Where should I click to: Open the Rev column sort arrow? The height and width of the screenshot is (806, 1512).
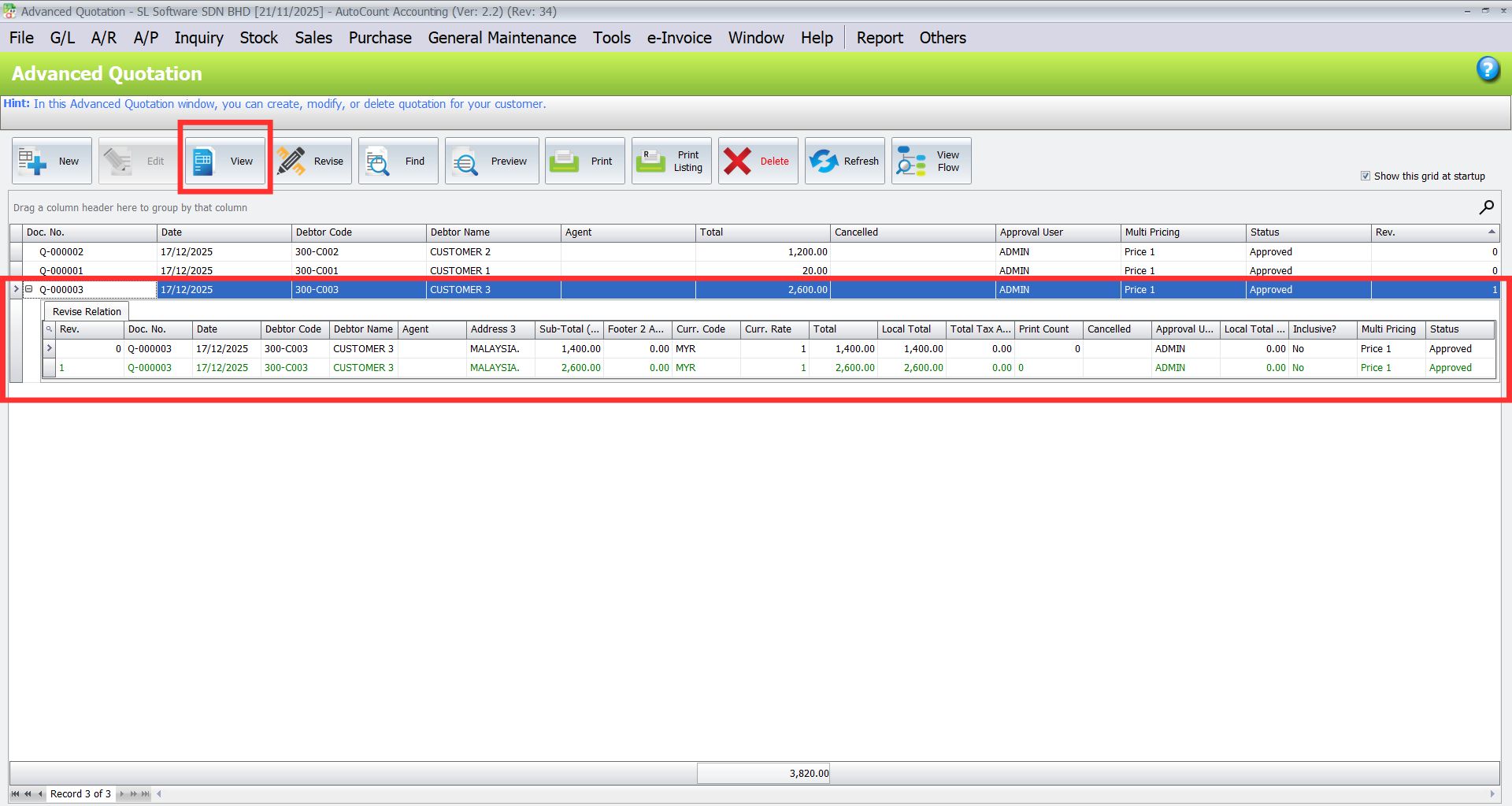1492,232
